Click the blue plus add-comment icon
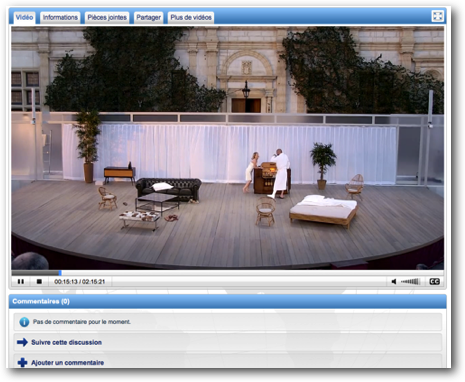465x382 pixels. tap(22, 363)
